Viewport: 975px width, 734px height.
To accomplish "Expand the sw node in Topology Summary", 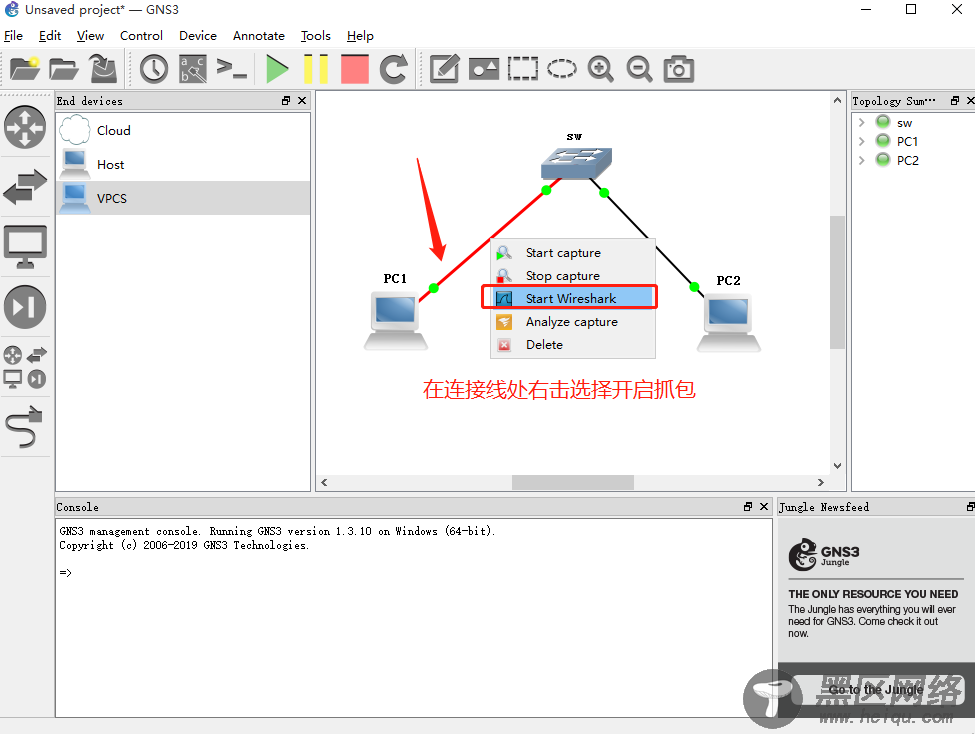I will (x=861, y=123).
